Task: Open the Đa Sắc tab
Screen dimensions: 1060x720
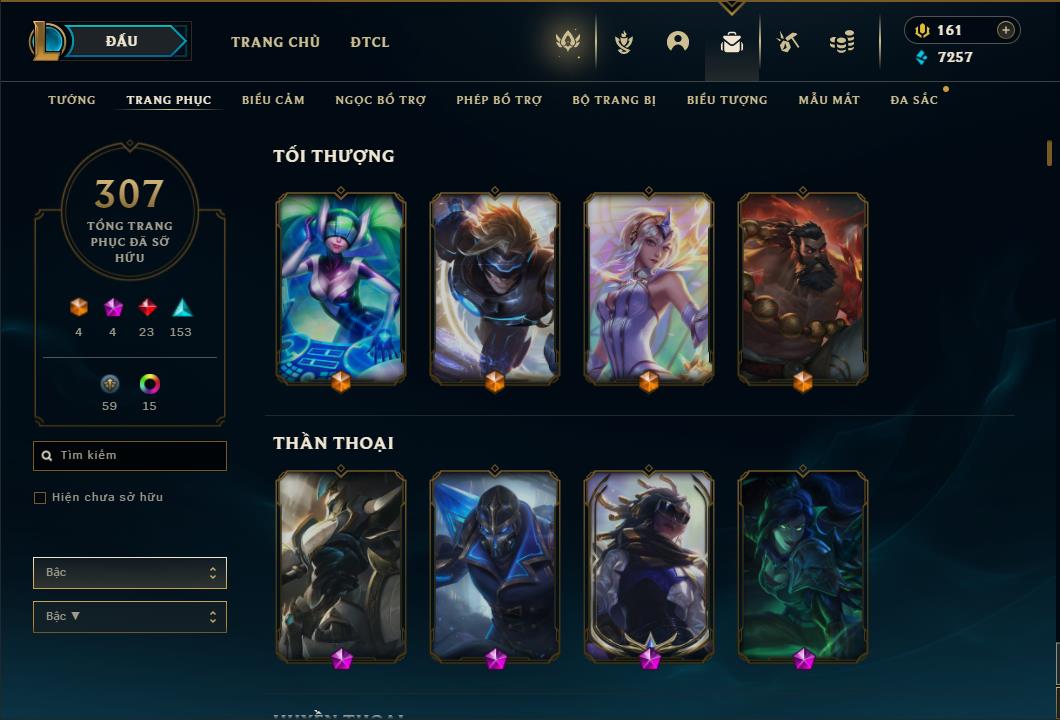Action: [914, 100]
